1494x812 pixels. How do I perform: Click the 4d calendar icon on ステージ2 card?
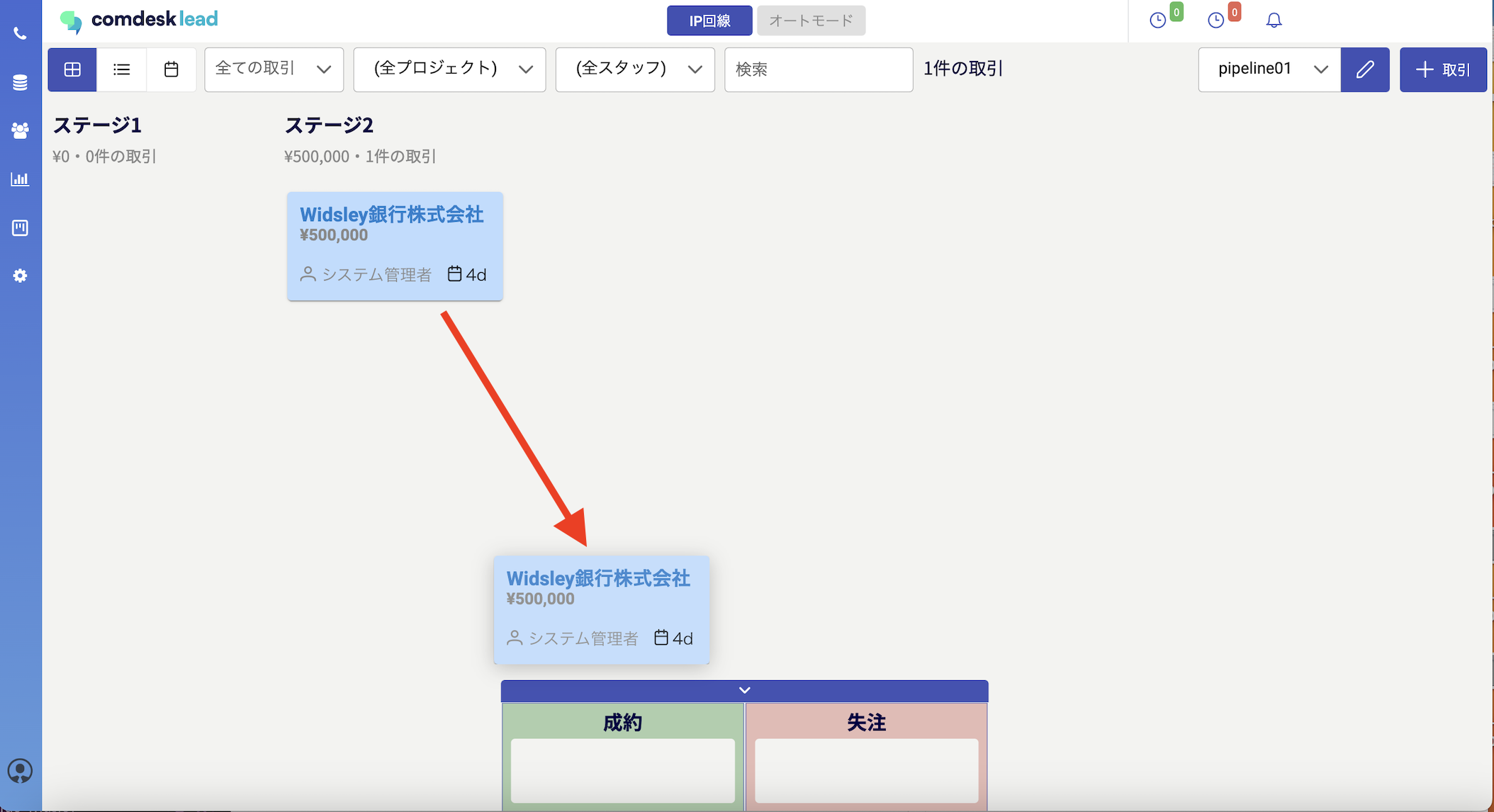[x=454, y=274]
